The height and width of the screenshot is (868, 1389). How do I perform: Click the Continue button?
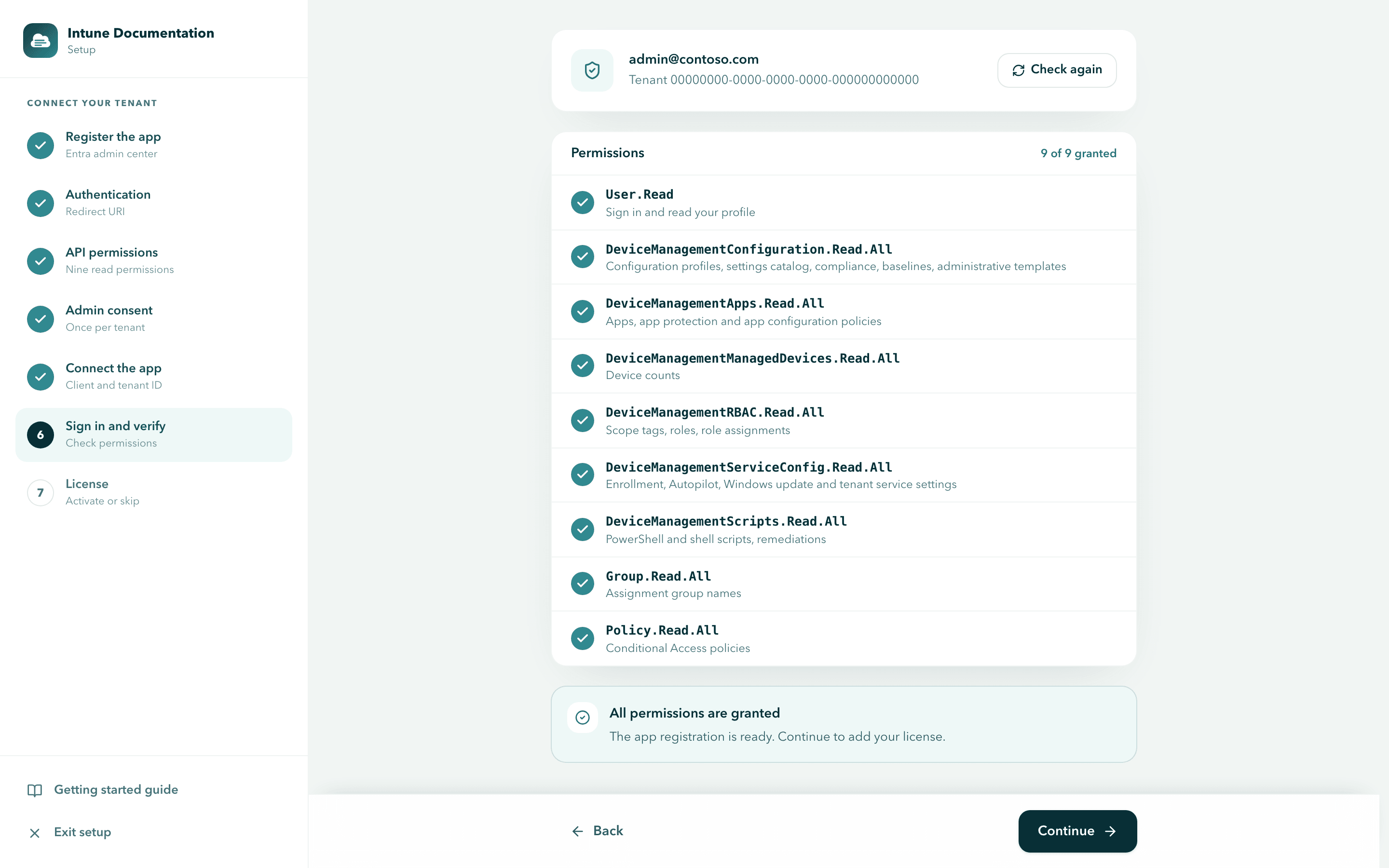pos(1077,831)
